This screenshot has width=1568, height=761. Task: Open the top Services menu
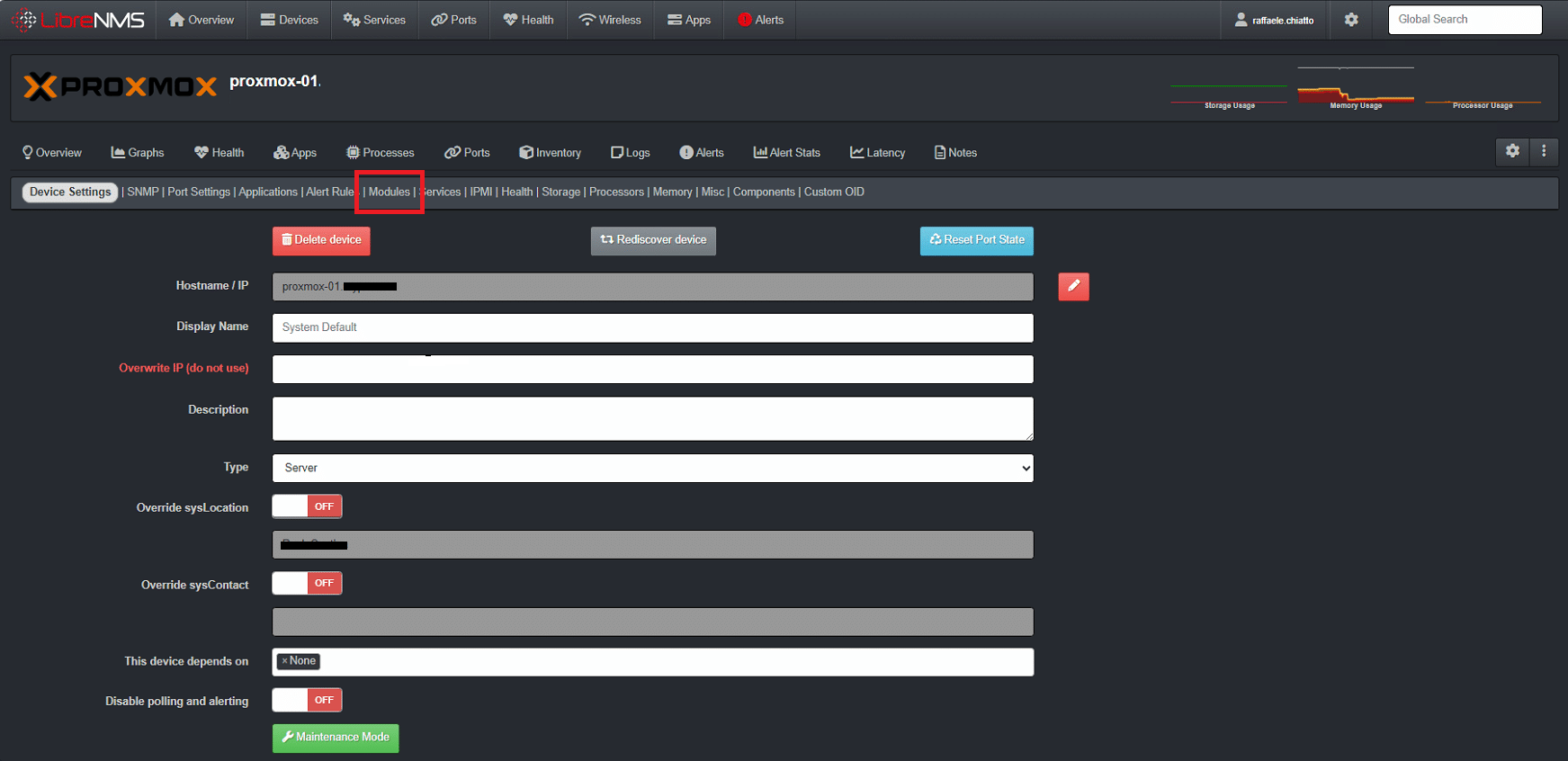tap(374, 20)
